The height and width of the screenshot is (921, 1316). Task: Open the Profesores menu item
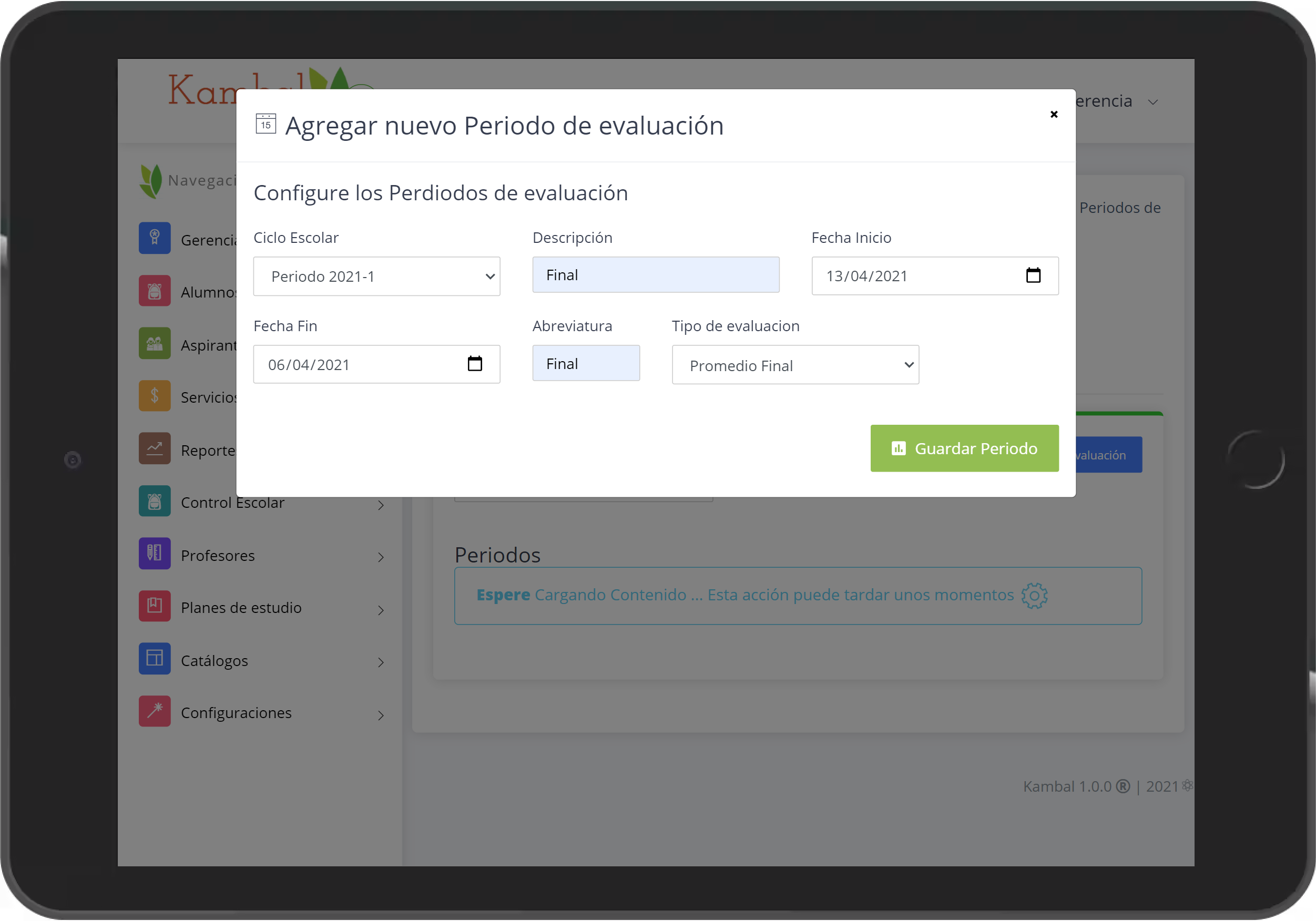click(x=262, y=555)
